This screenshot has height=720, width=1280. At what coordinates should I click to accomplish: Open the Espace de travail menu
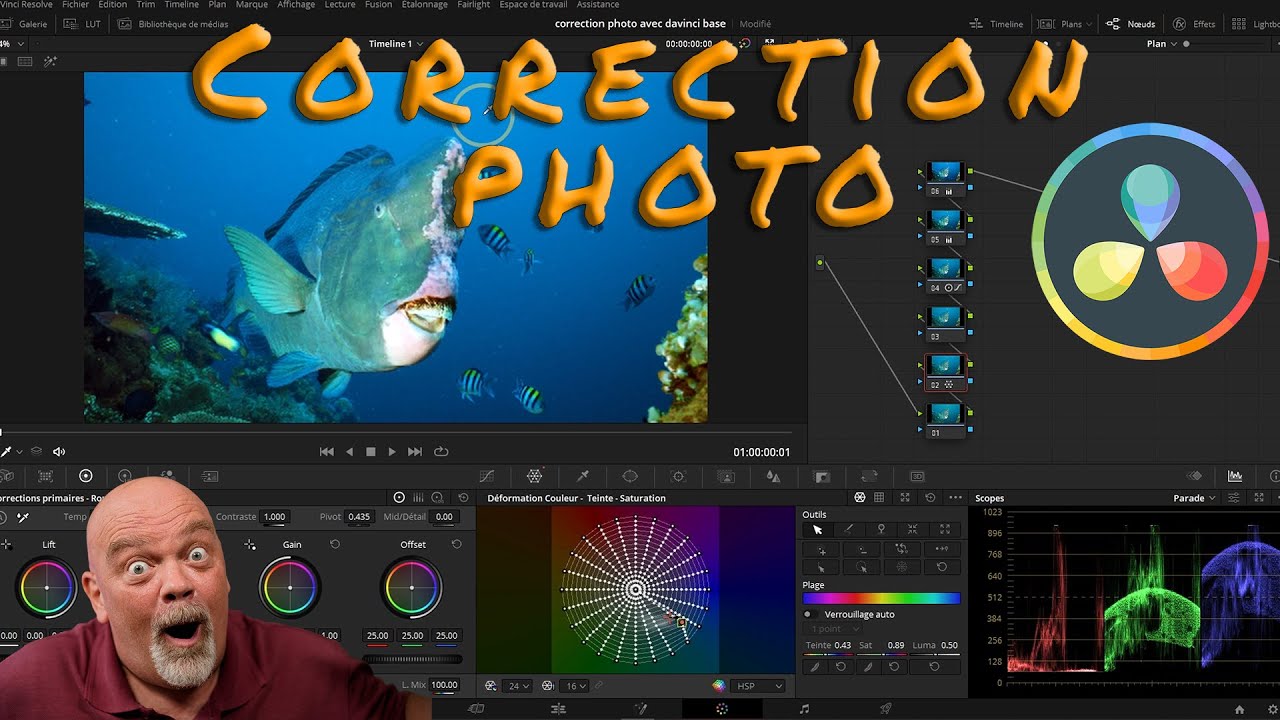pyautogui.click(x=533, y=4)
